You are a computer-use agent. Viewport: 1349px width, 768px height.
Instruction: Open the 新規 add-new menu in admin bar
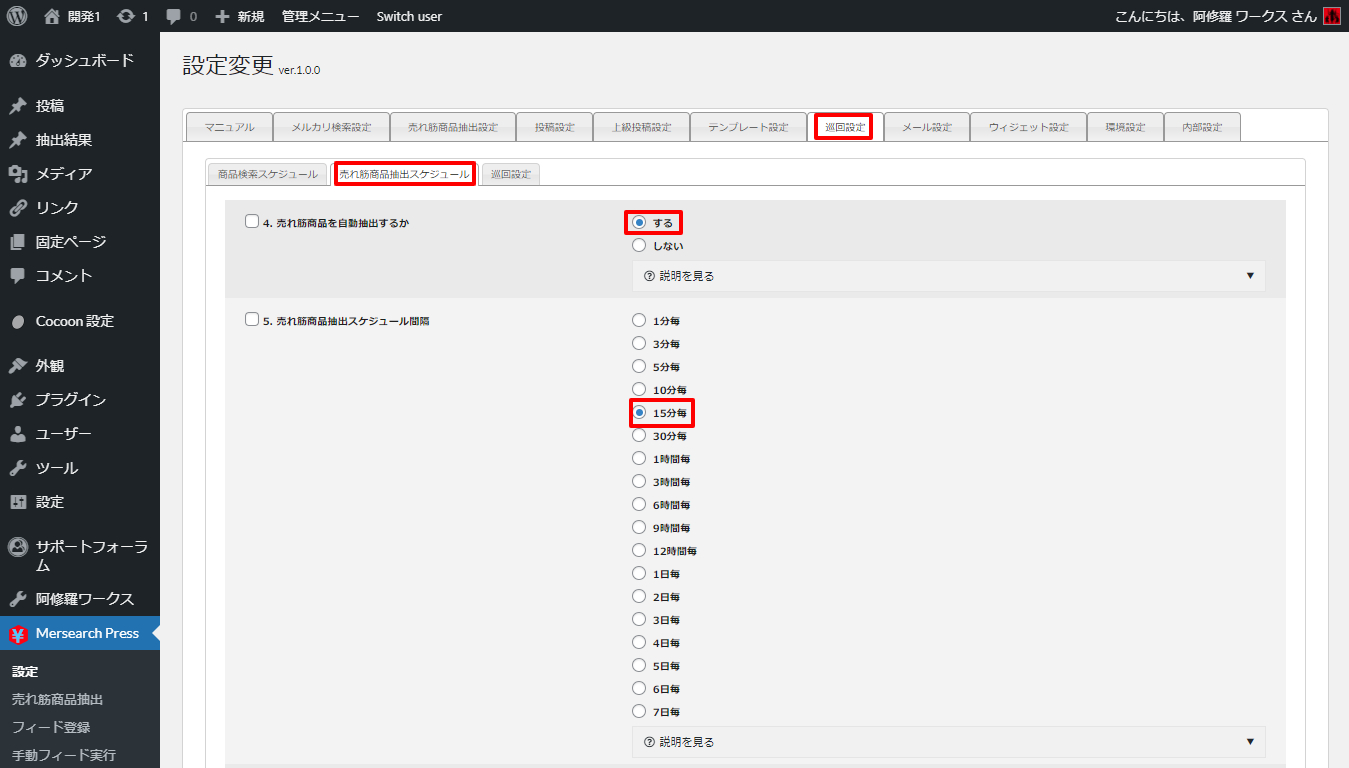[240, 16]
